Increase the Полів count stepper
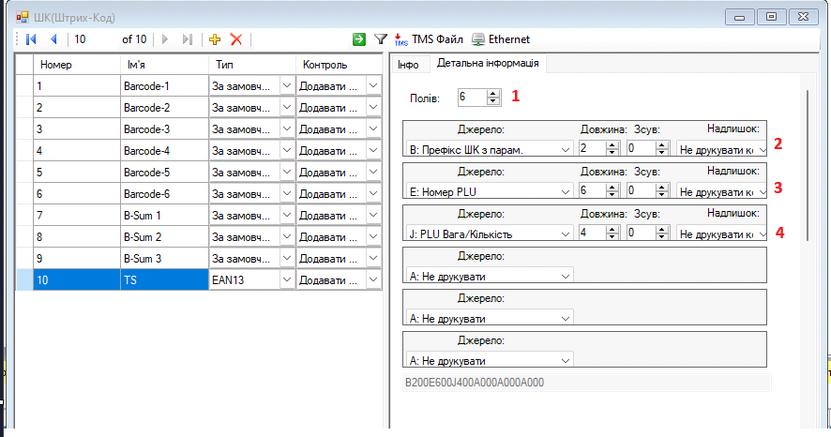Image resolution: width=831 pixels, height=437 pixels. 492,93
